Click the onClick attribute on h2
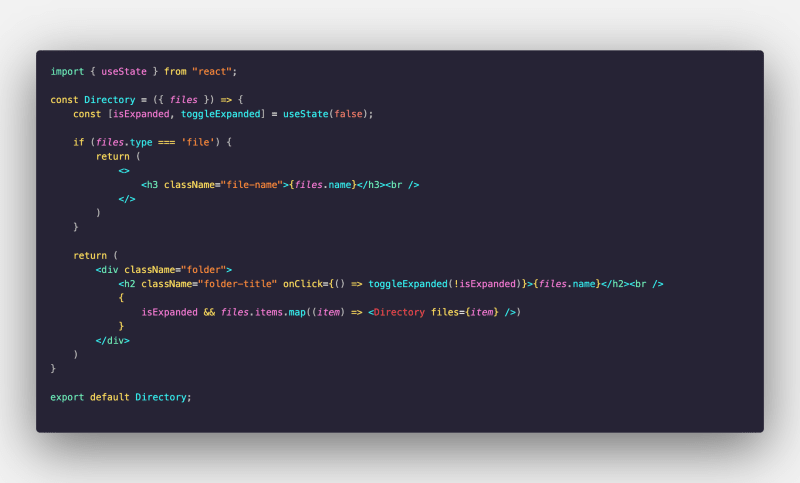This screenshot has width=800, height=483. (x=303, y=284)
